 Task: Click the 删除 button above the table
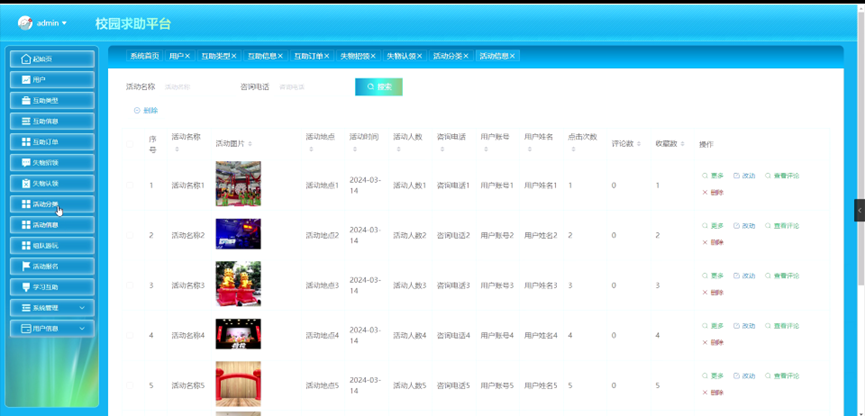[146, 110]
